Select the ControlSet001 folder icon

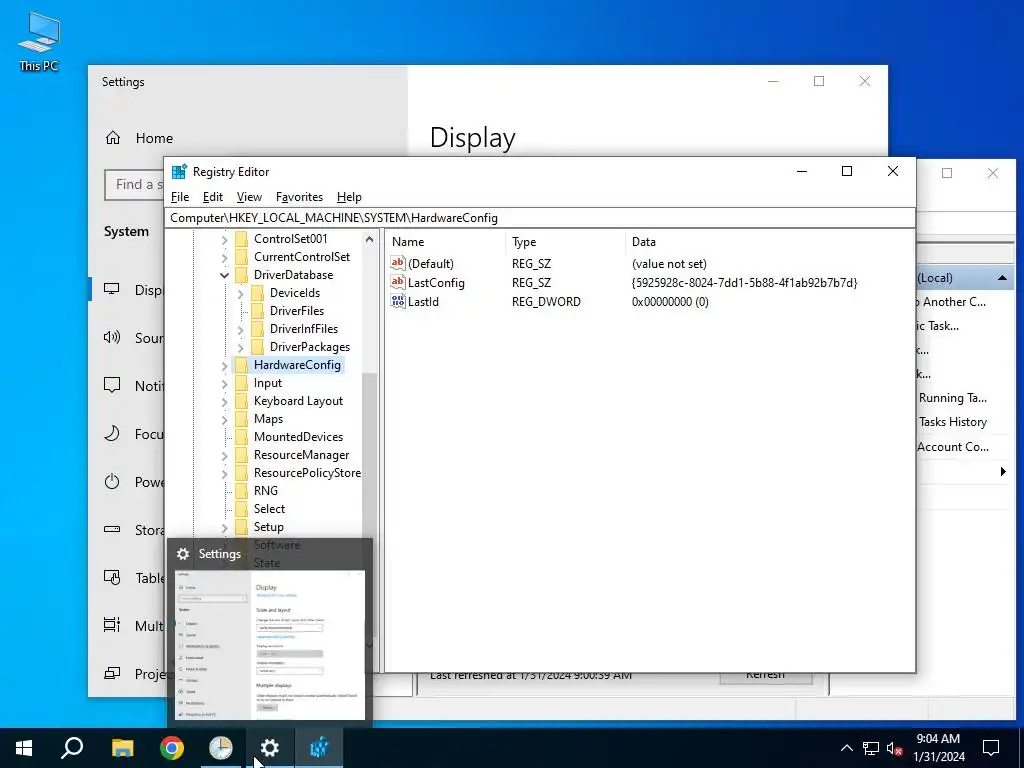click(242, 238)
